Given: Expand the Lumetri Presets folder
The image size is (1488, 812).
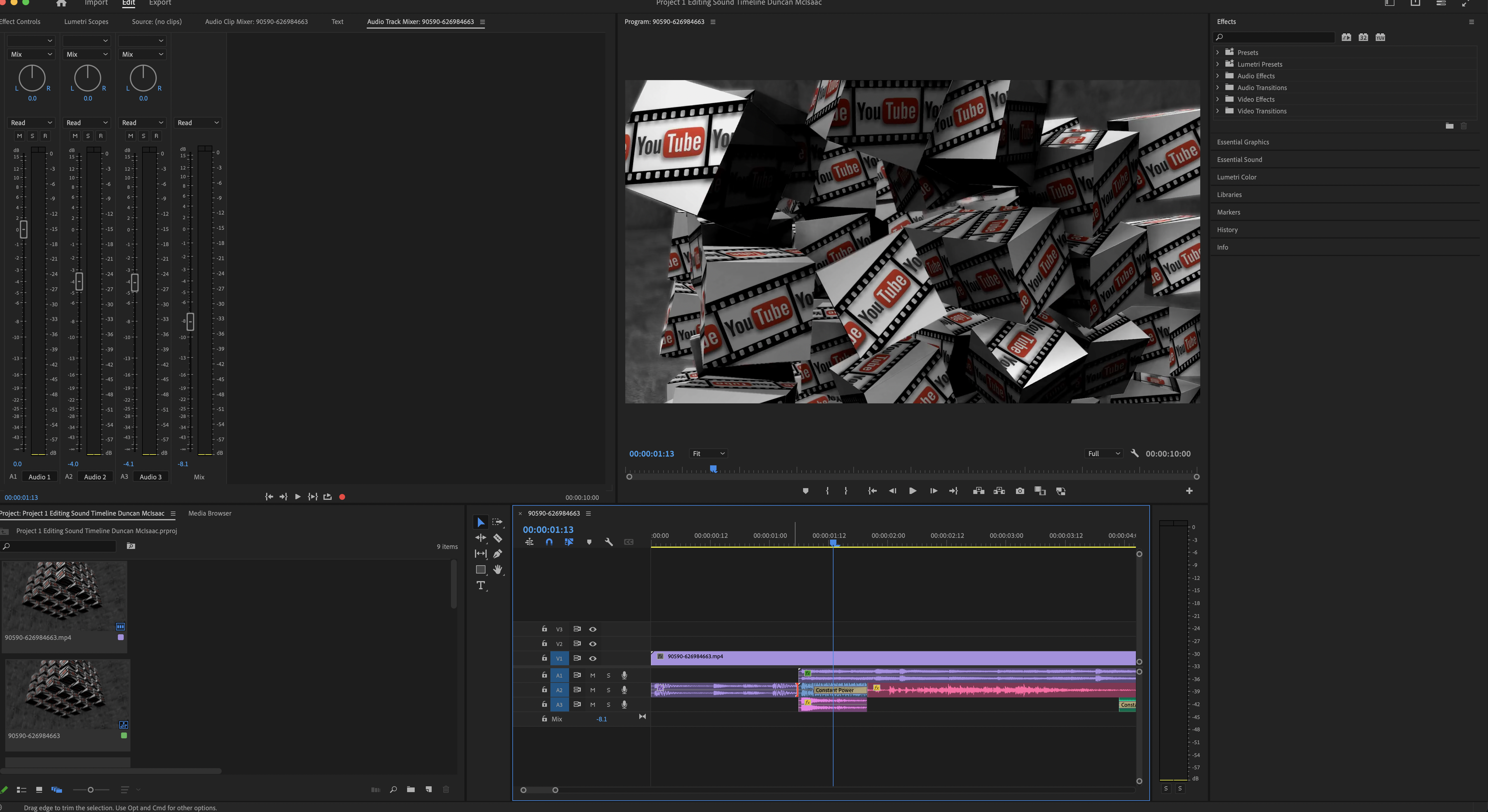Looking at the screenshot, I should pos(1218,64).
